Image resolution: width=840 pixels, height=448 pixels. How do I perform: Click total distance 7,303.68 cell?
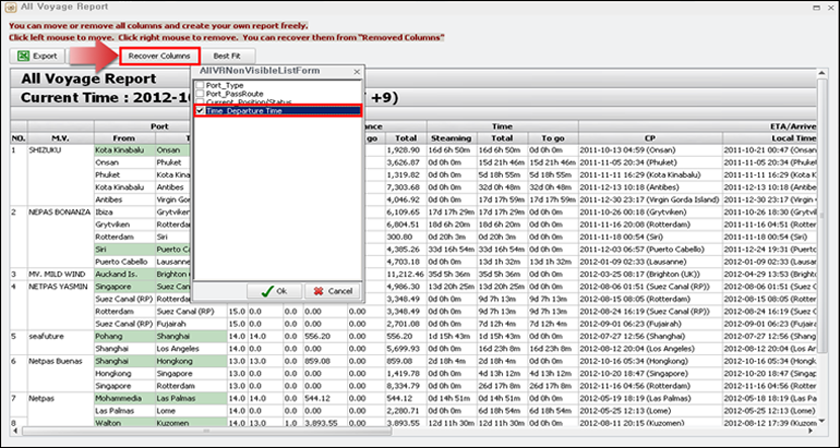[x=406, y=188]
